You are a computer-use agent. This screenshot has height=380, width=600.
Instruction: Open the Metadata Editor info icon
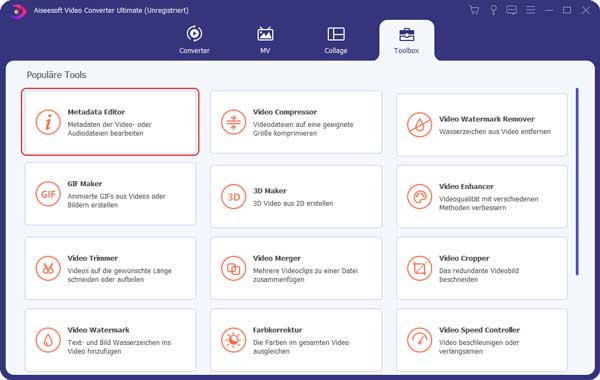click(48, 122)
